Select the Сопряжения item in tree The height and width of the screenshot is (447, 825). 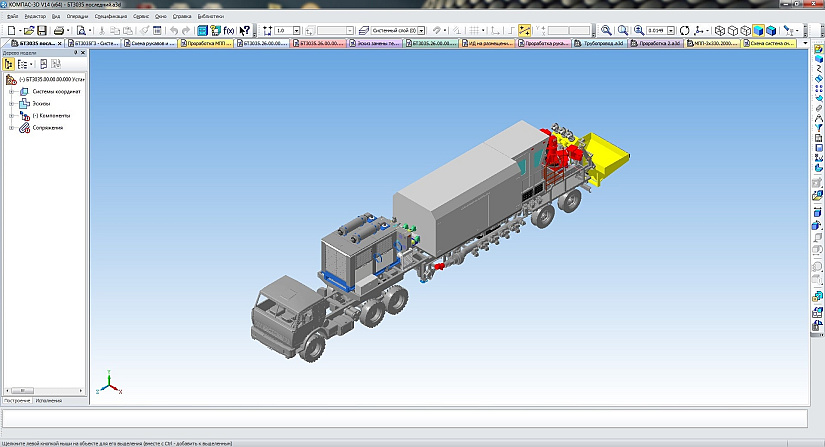pyautogui.click(x=47, y=127)
